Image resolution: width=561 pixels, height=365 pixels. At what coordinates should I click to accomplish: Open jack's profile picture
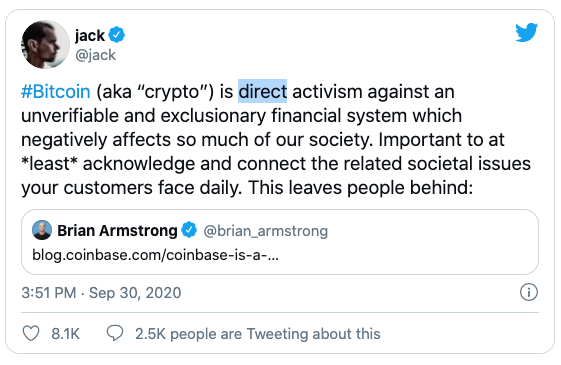tap(45, 44)
